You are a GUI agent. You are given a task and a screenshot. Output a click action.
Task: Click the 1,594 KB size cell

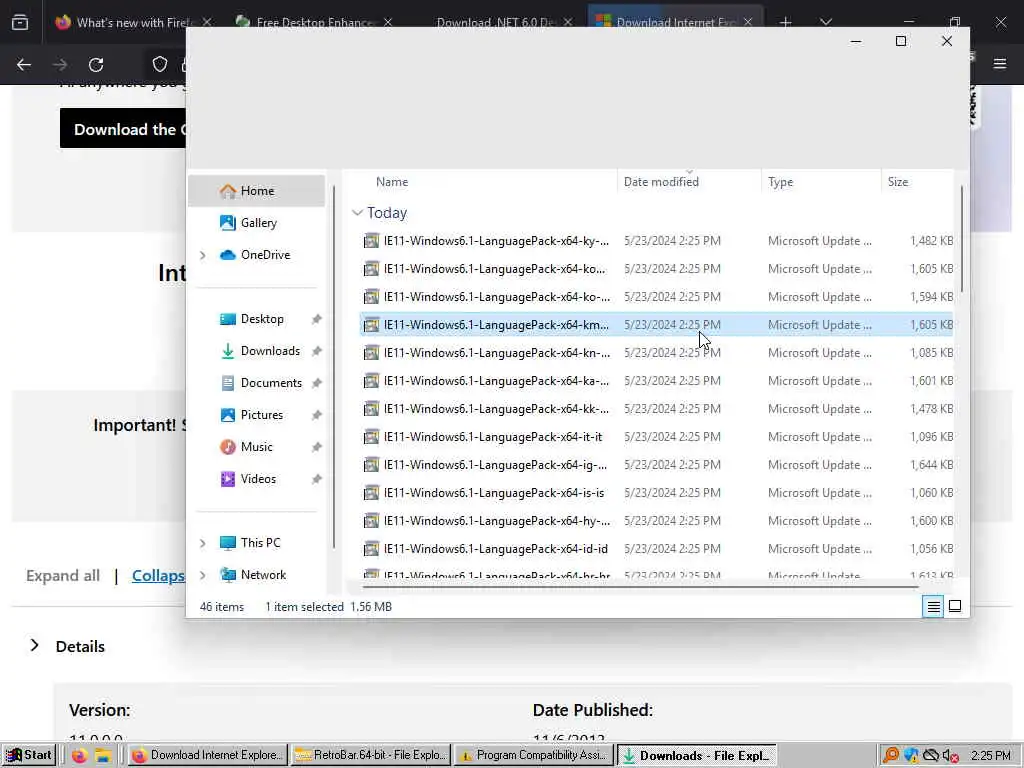click(931, 297)
